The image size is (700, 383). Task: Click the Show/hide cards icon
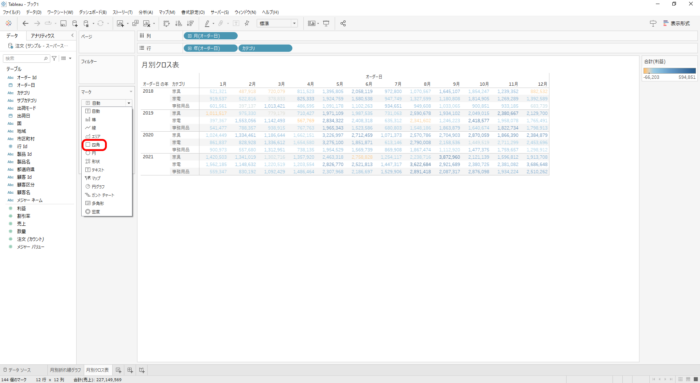tap(312, 23)
